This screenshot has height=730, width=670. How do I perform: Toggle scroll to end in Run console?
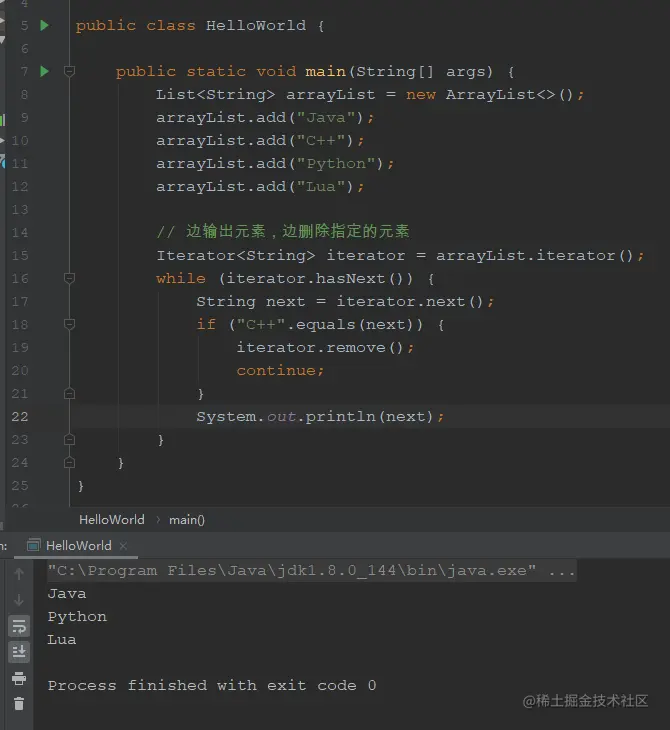[x=19, y=652]
